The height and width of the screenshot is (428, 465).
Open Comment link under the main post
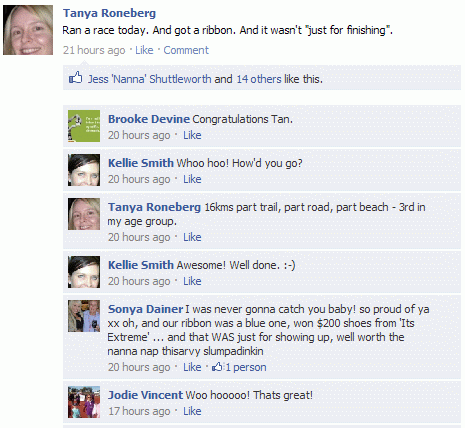186,50
